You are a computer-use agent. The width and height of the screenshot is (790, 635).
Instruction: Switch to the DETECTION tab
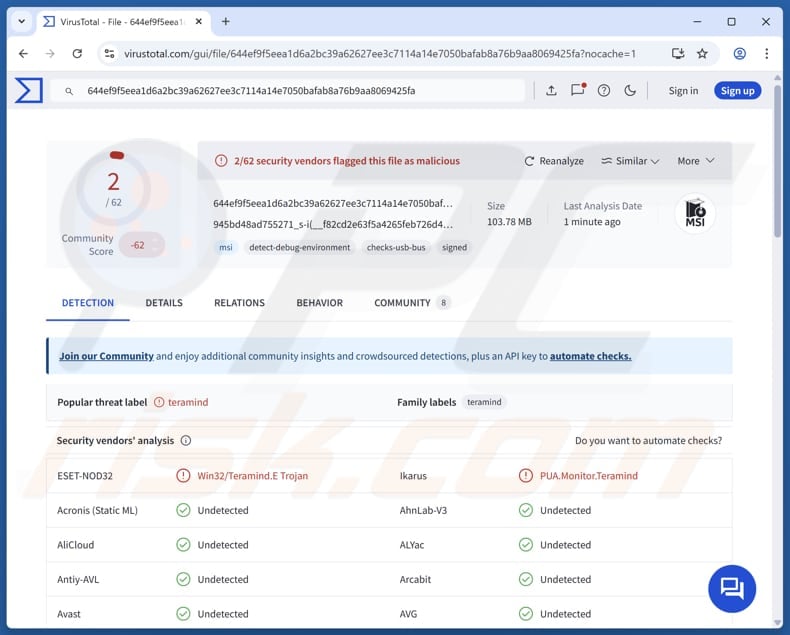coord(88,303)
